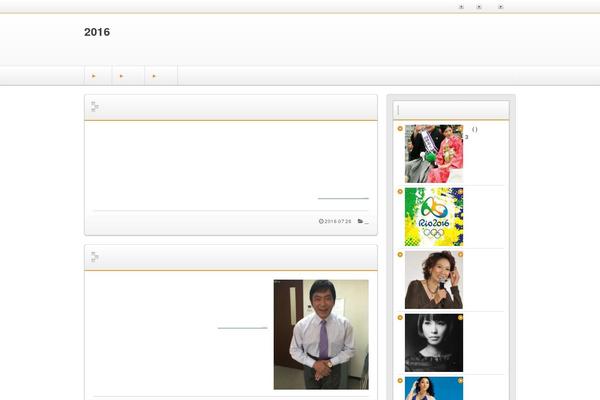Image resolution: width=600 pixels, height=400 pixels.
Task: Follow the underlined link left of the man's photo
Action: click(242, 328)
